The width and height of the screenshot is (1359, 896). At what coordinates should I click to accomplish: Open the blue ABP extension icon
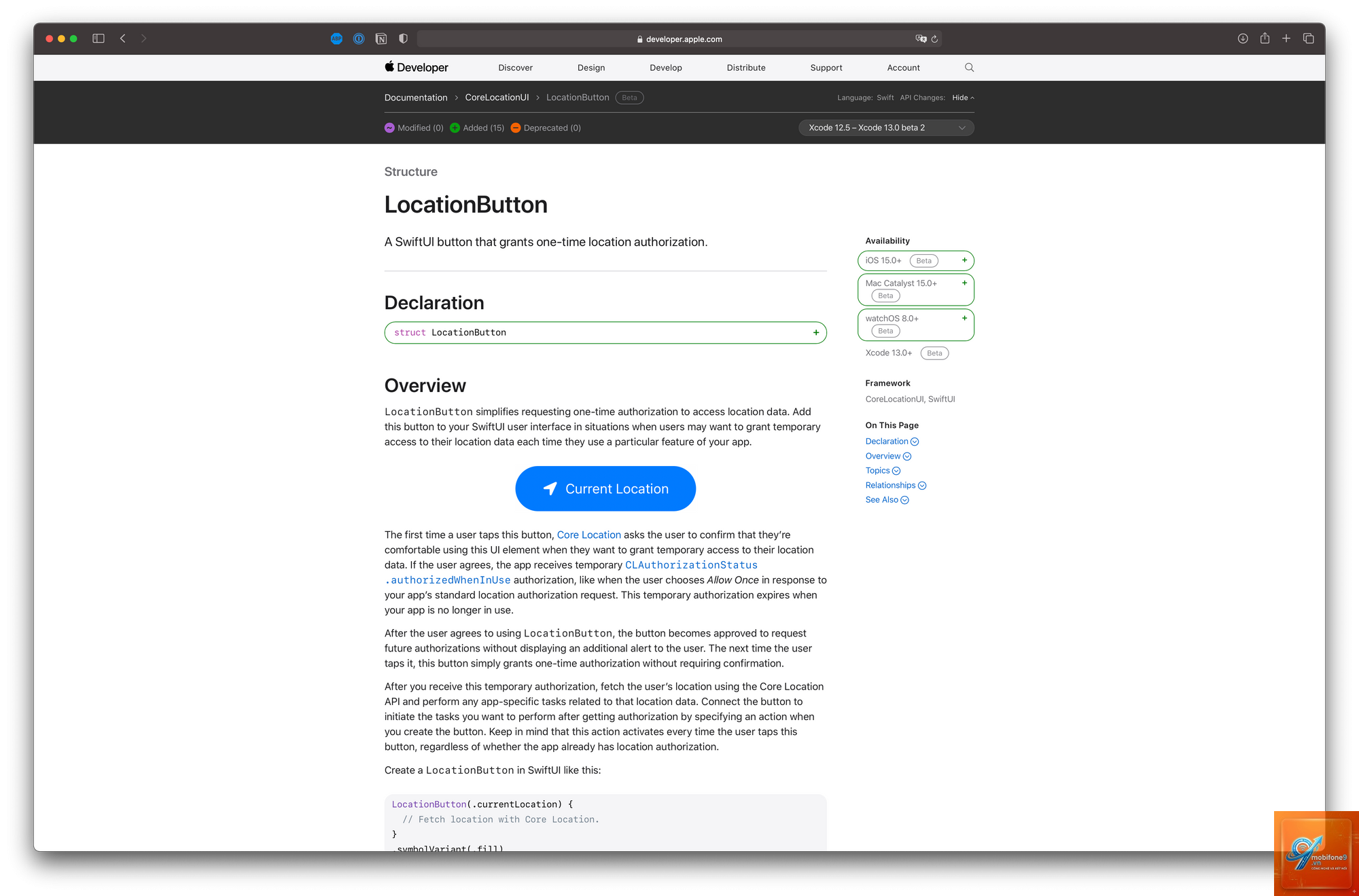(336, 39)
